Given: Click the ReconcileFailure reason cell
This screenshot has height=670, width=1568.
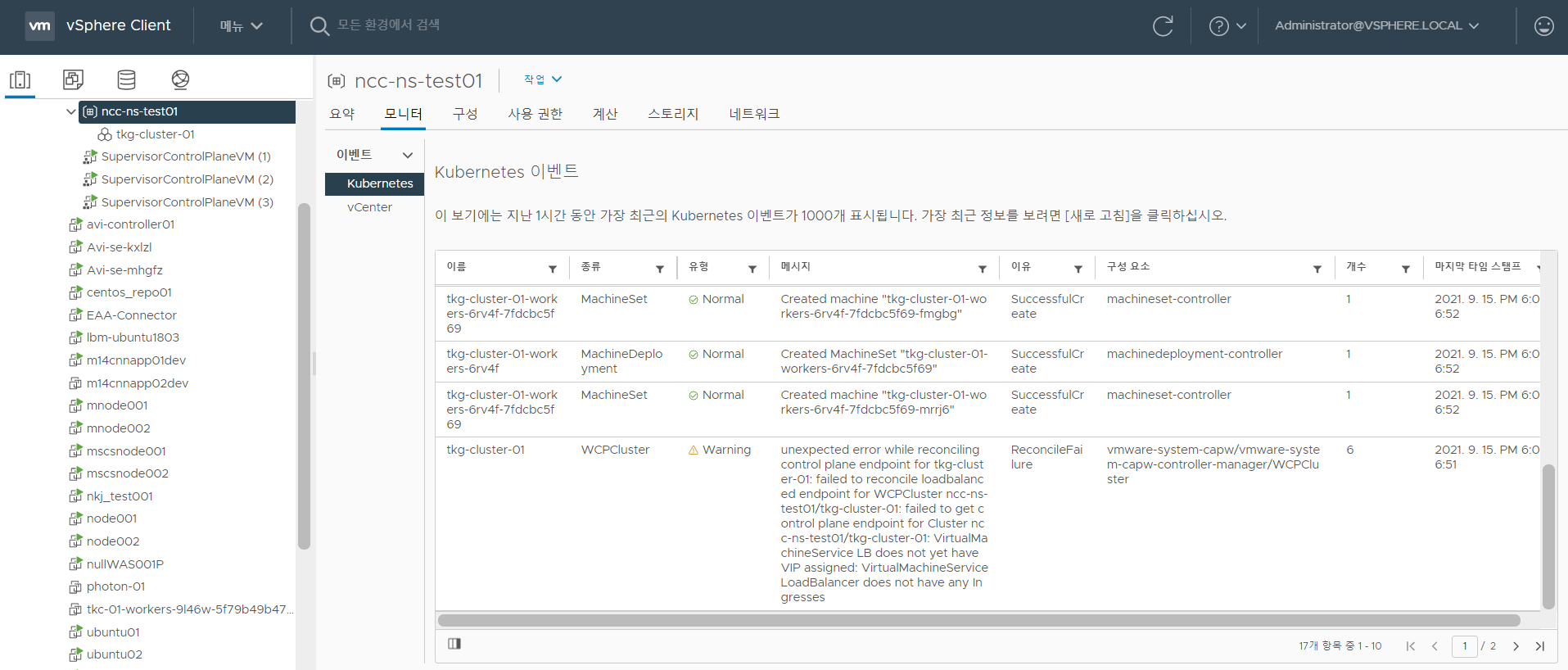Looking at the screenshot, I should tap(1046, 457).
